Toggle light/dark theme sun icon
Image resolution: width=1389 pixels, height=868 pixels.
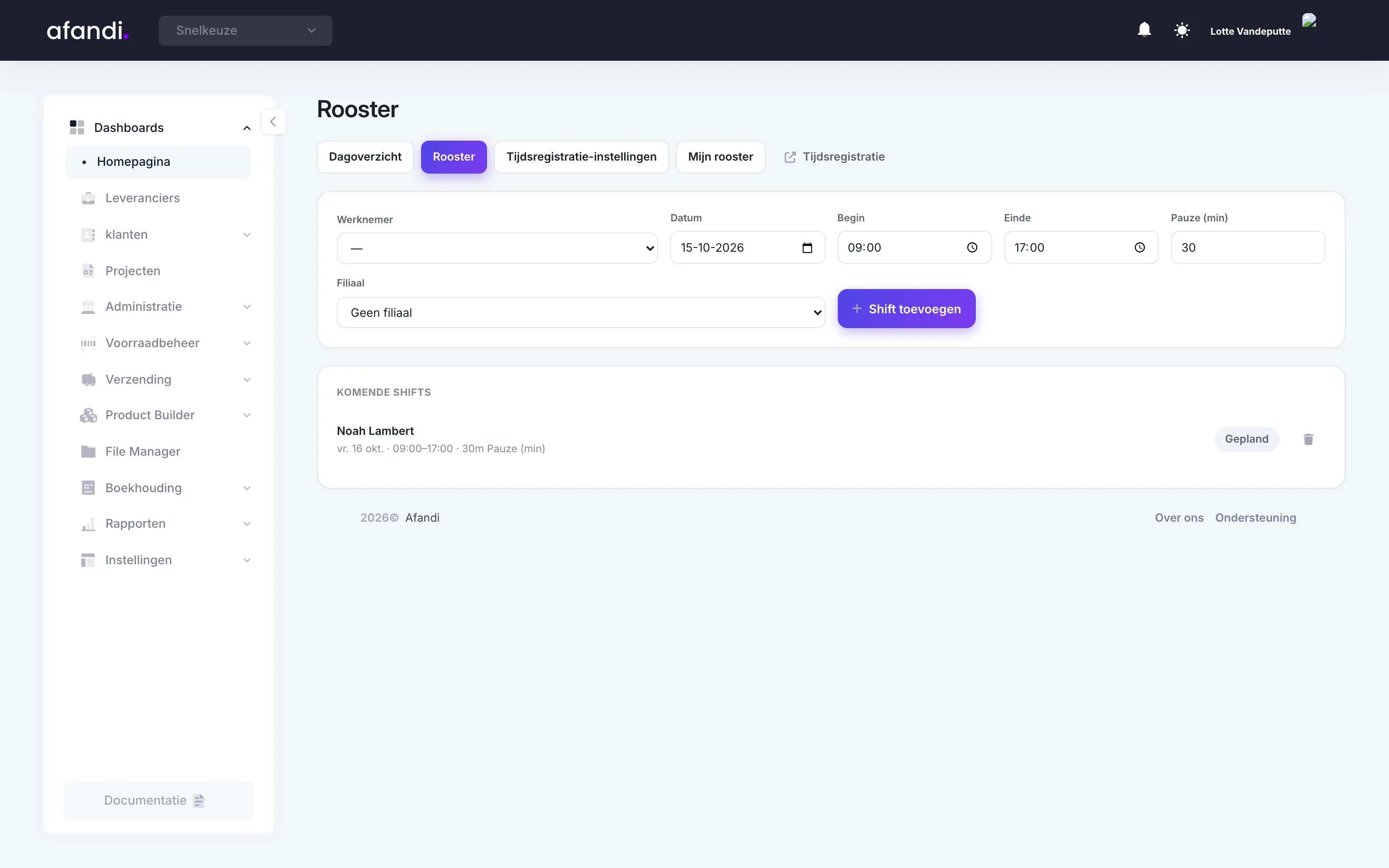click(1182, 30)
